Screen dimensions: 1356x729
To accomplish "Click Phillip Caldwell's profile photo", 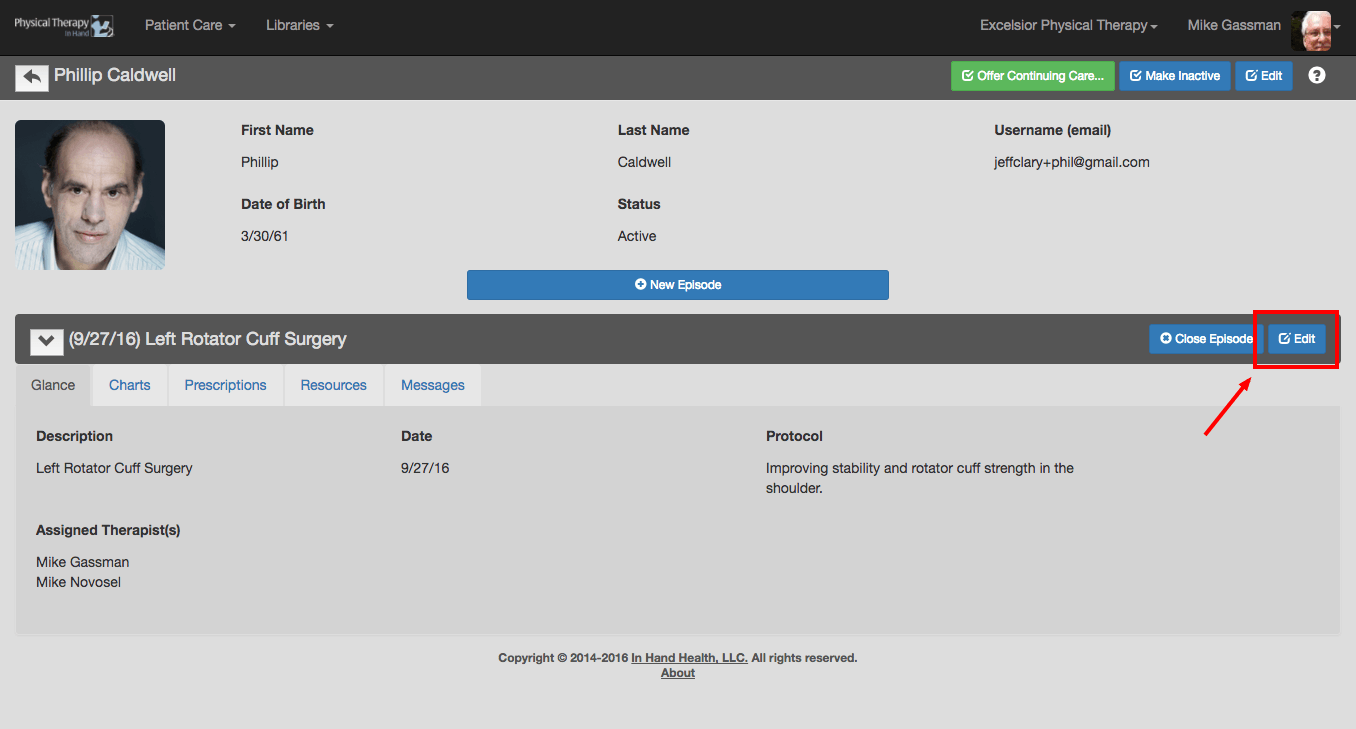I will tap(90, 195).
